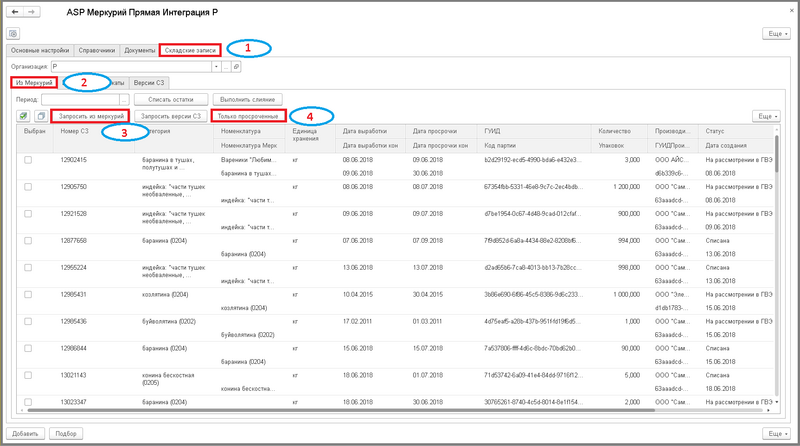Go forward with the right arrow
This screenshot has height=446, width=800.
[x=31, y=12]
